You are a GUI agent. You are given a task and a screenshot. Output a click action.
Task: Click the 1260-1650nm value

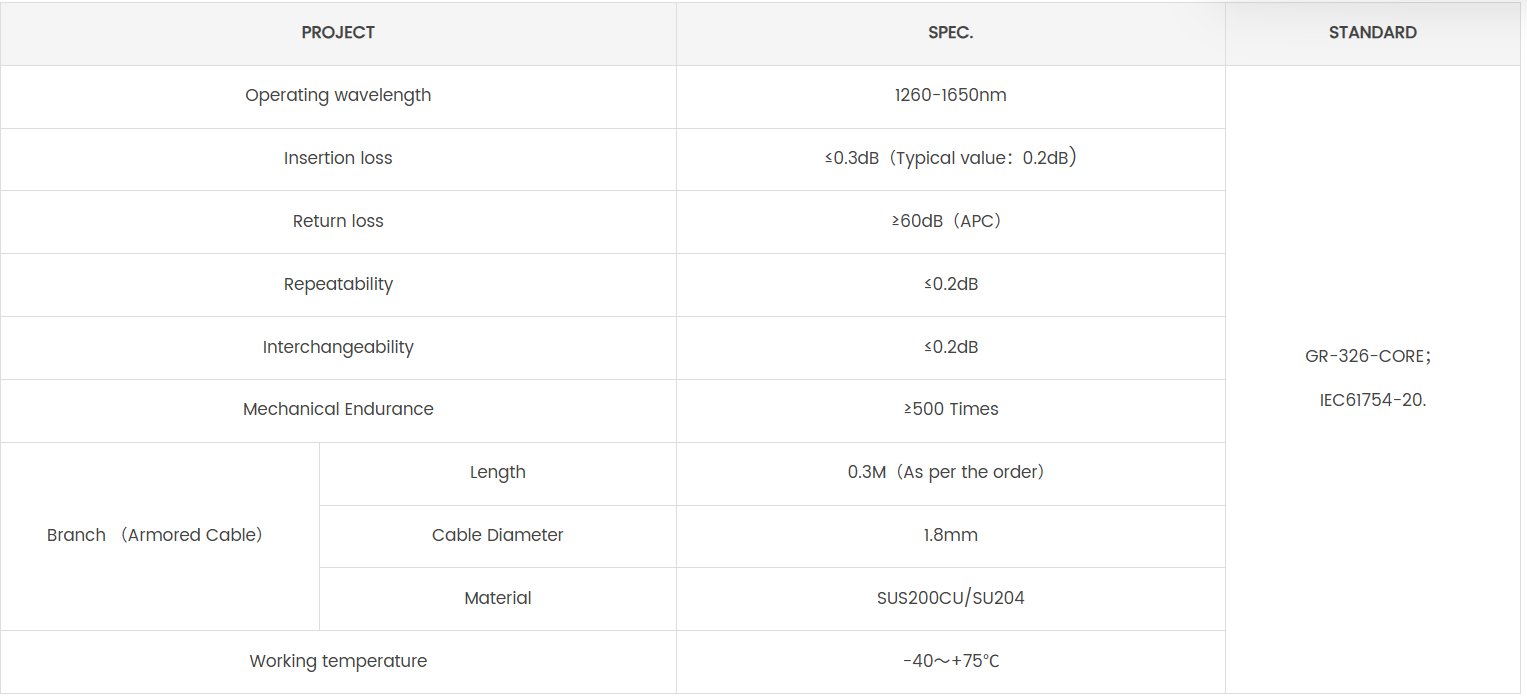tap(950, 96)
